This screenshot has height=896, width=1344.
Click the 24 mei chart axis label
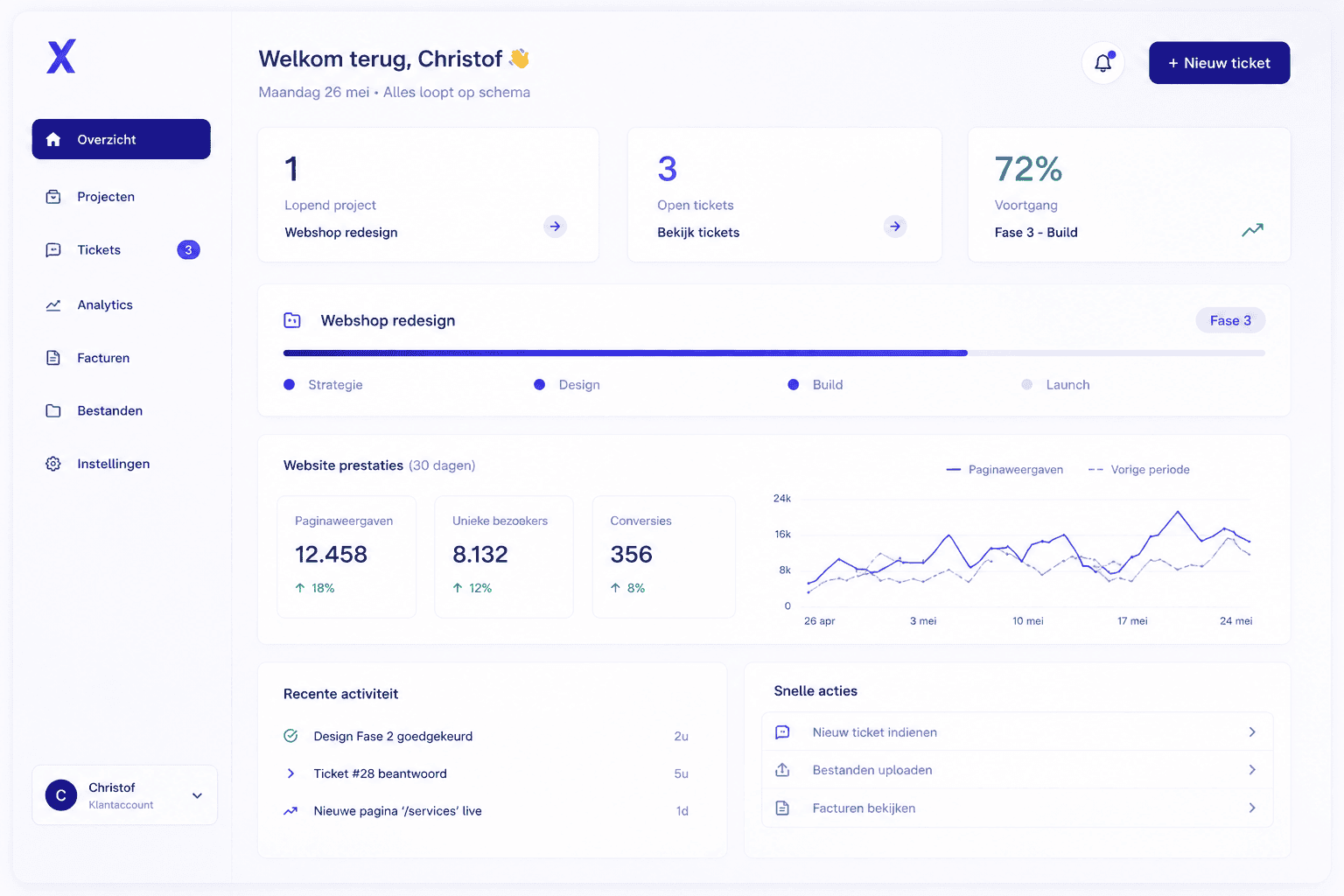pos(1235,621)
